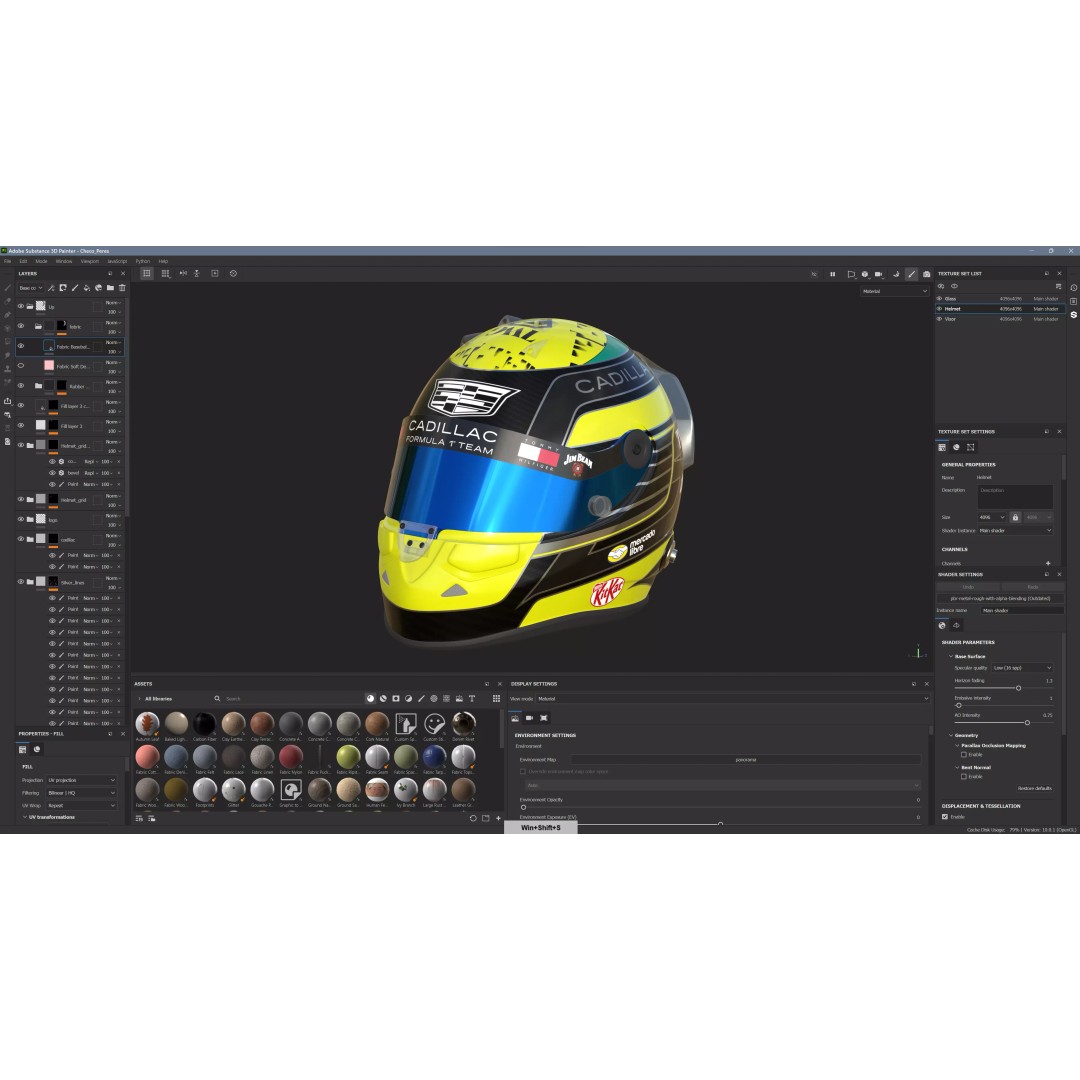Viewport: 1080px width, 1080px height.
Task: Switch to painting mode brush icon
Action: 911,274
